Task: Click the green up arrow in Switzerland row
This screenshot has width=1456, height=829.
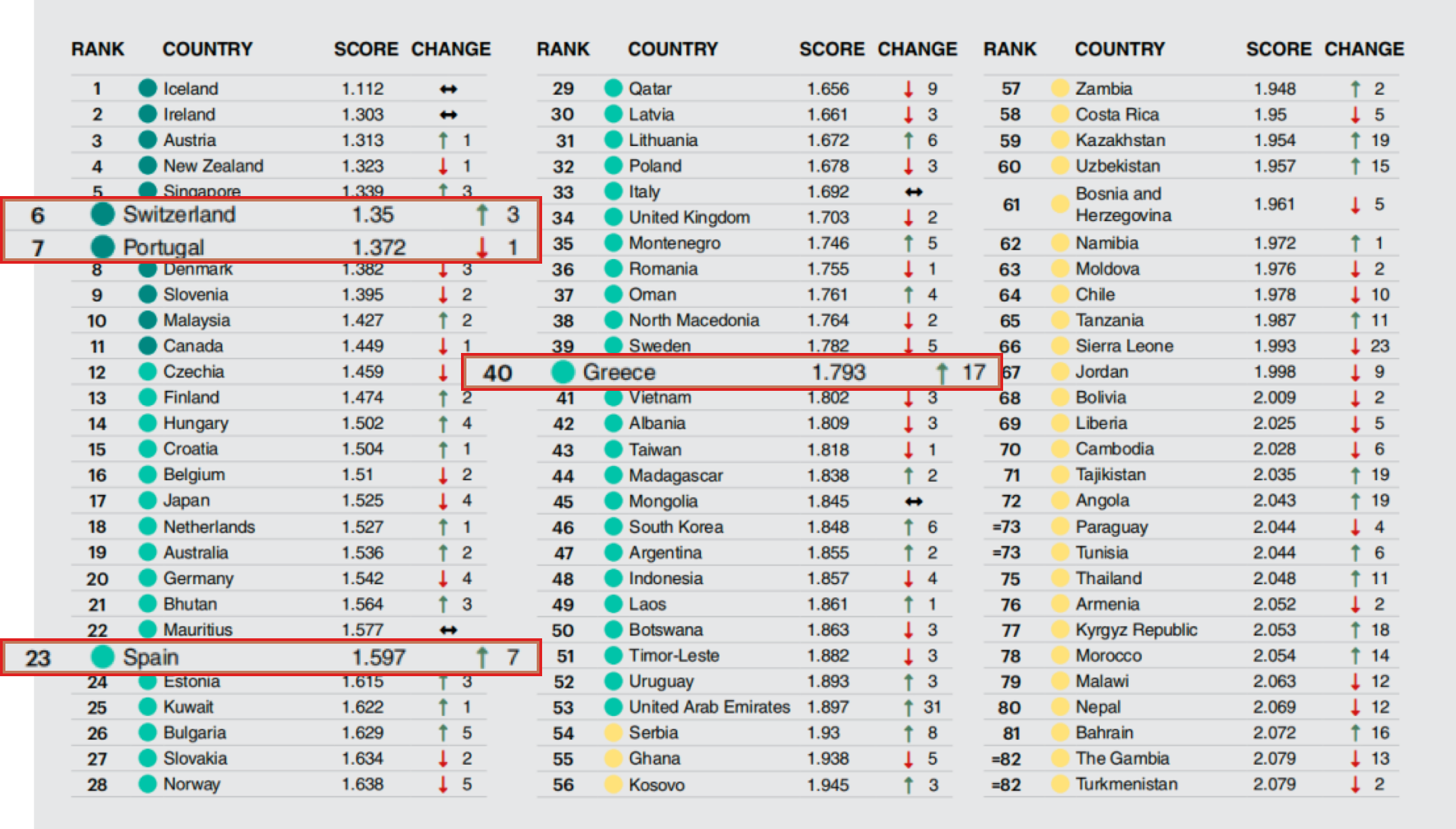Action: (x=482, y=215)
